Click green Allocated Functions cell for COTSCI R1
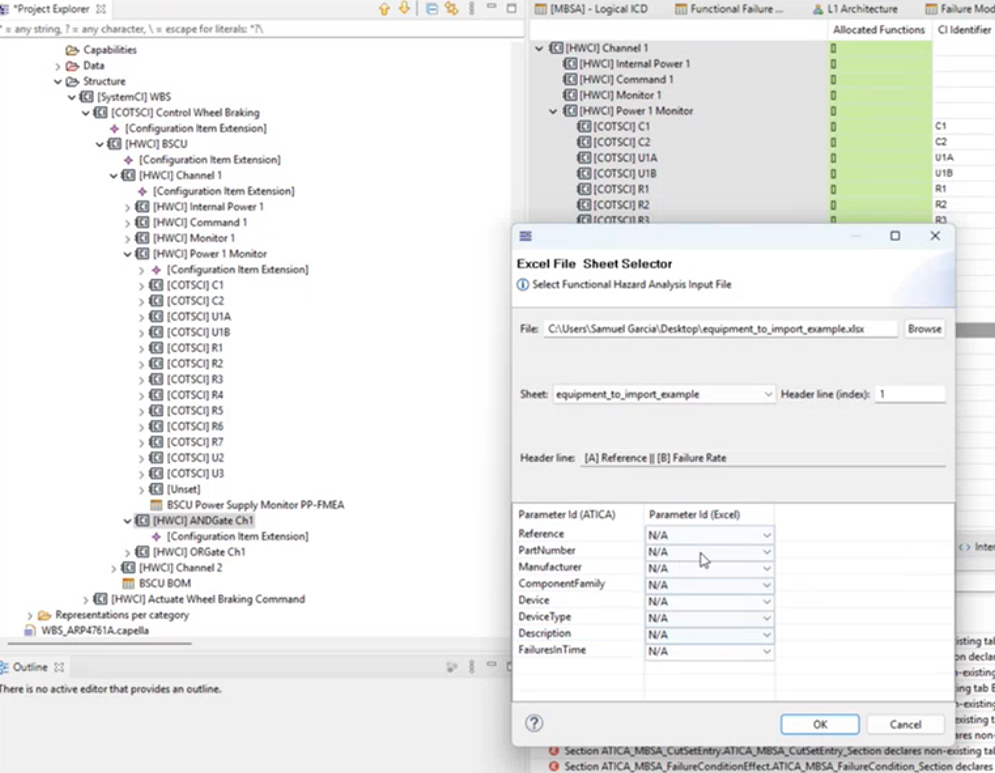The height and width of the screenshot is (773, 995). tap(880, 189)
